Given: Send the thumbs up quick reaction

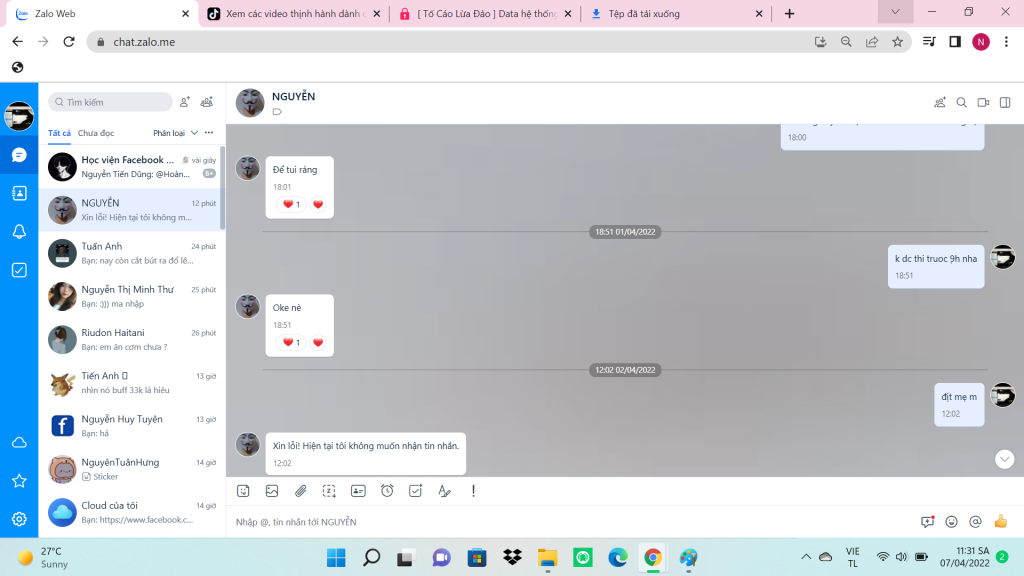Looking at the screenshot, I should [1000, 521].
